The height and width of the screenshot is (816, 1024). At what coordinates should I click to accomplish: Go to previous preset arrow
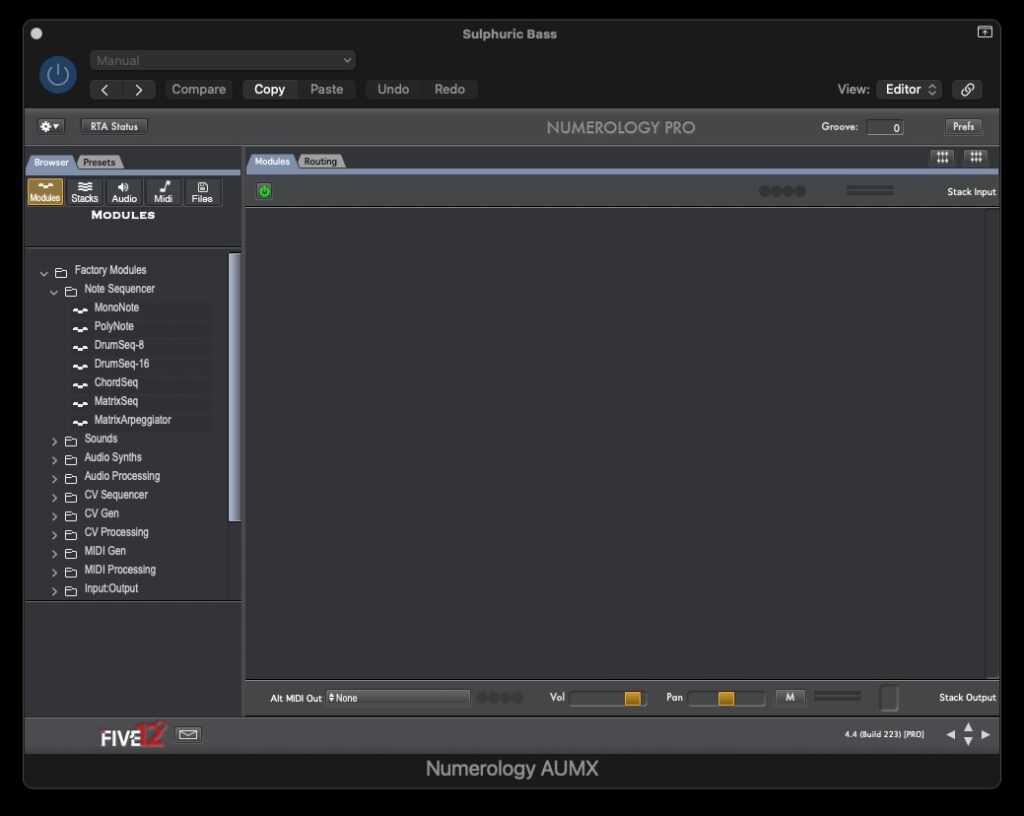(x=106, y=89)
